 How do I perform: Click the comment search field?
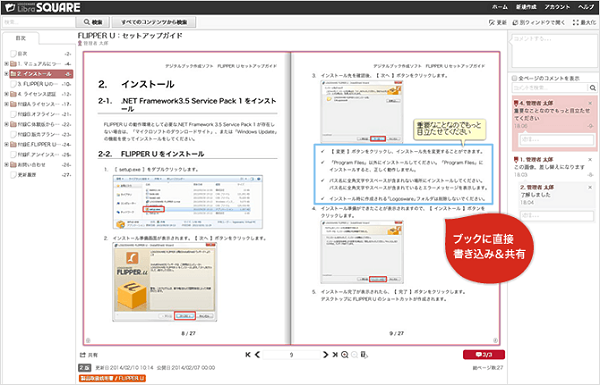pyautogui.click(x=550, y=88)
